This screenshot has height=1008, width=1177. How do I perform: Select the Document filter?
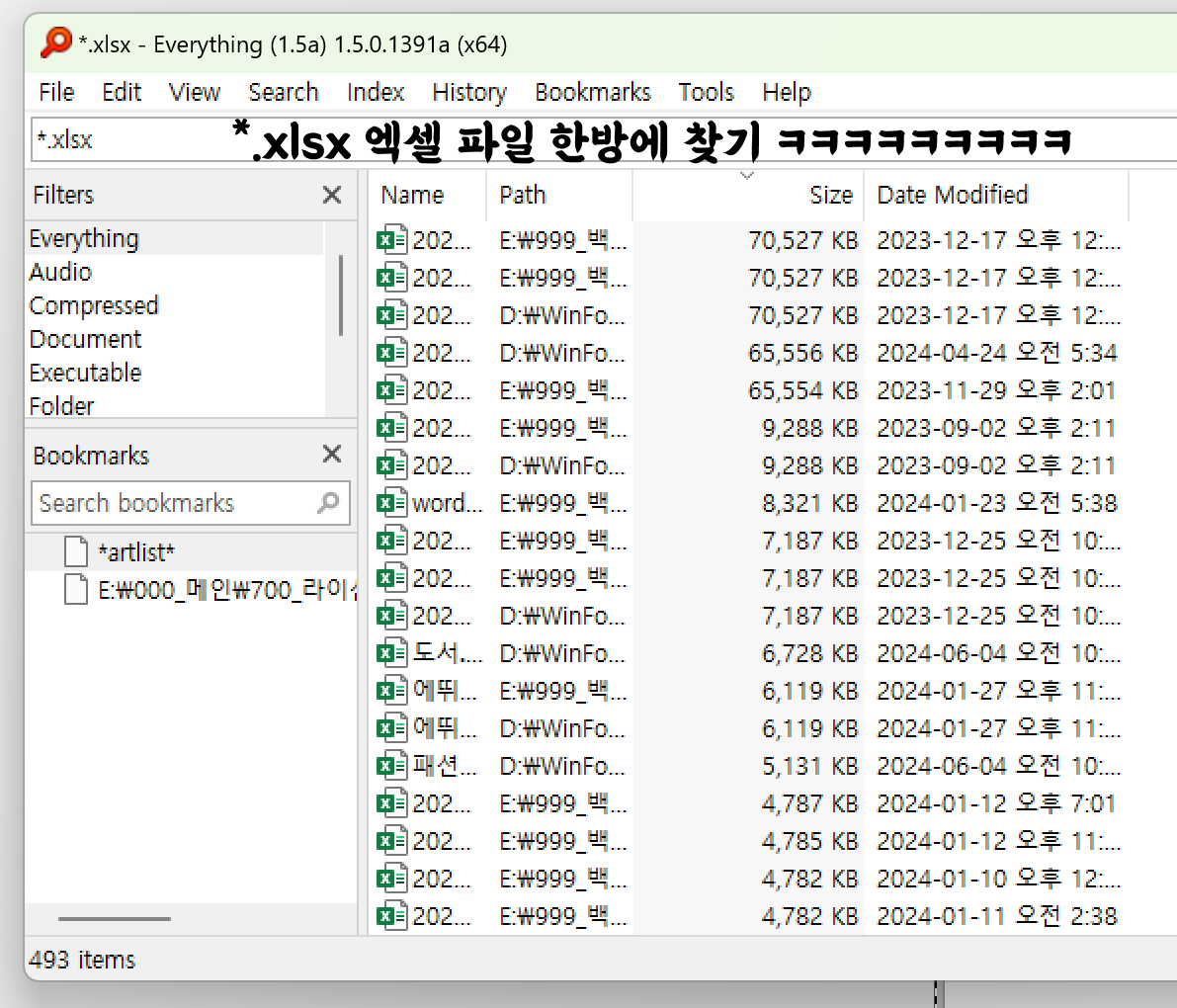[x=176, y=339]
